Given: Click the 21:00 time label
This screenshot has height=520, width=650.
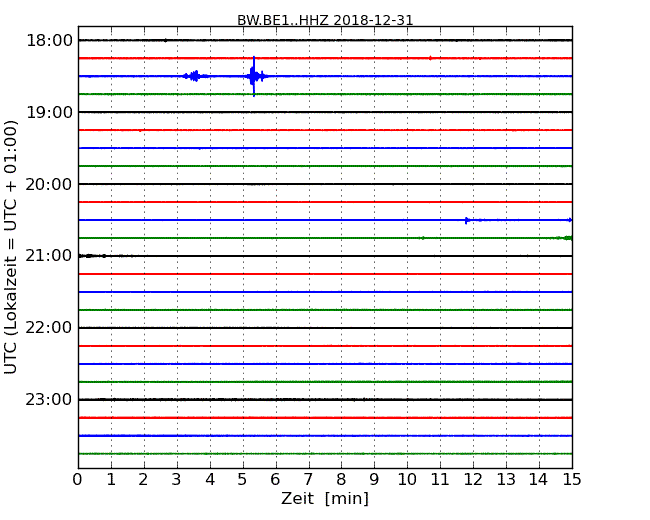Looking at the screenshot, I should 49,256.
